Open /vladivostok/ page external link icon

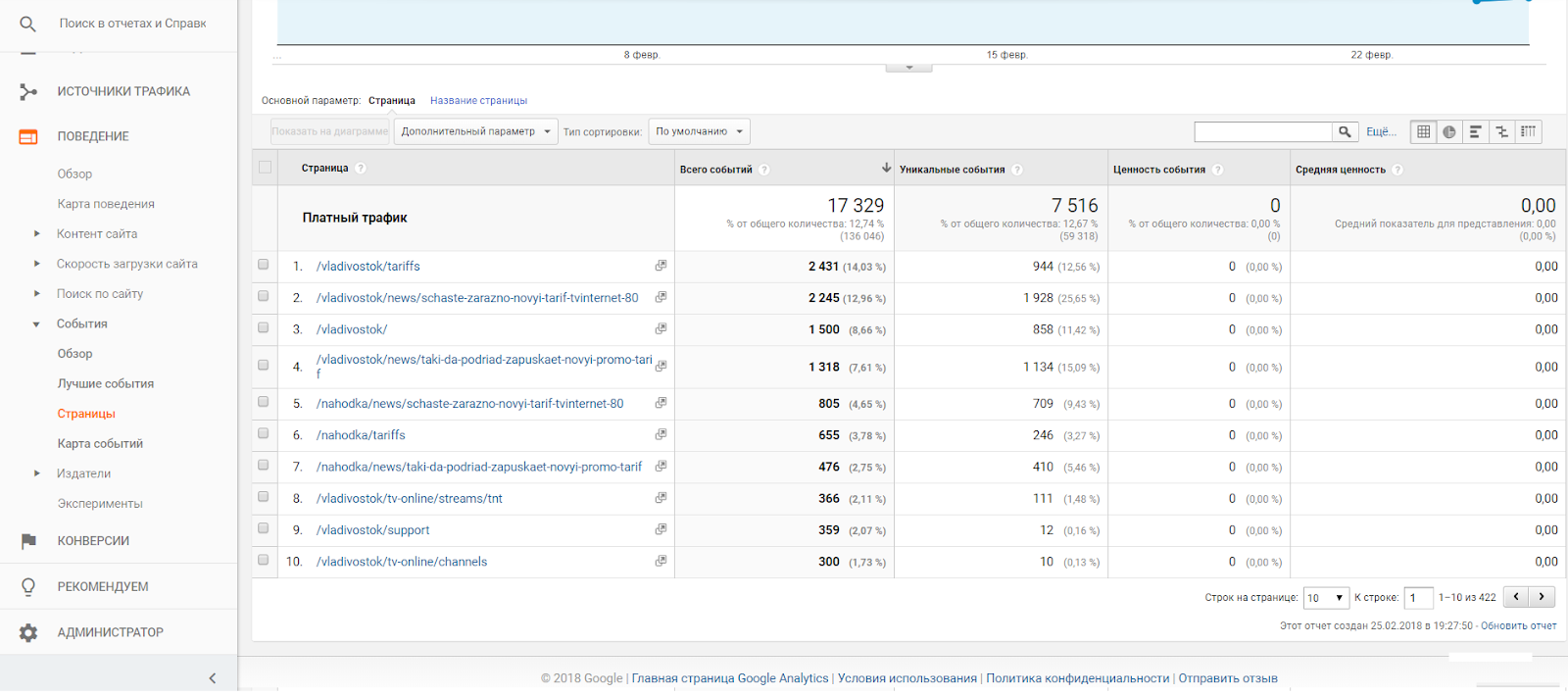pyautogui.click(x=661, y=328)
